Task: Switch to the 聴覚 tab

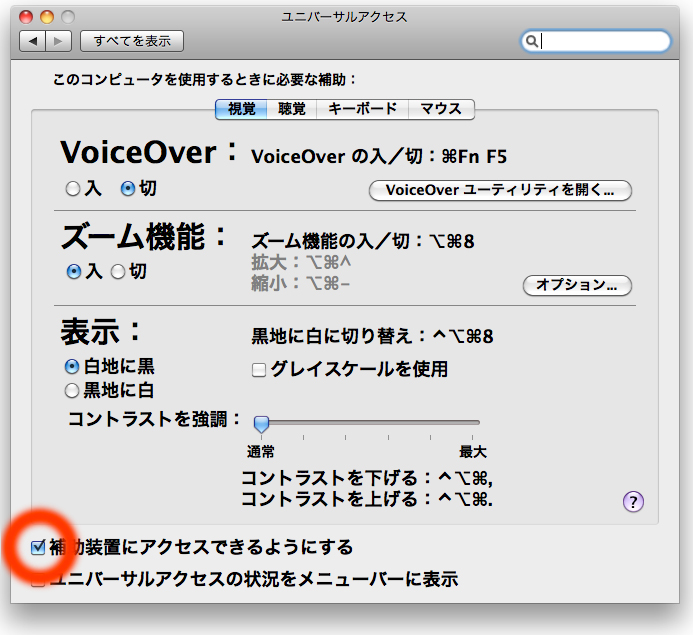Action: click(292, 109)
